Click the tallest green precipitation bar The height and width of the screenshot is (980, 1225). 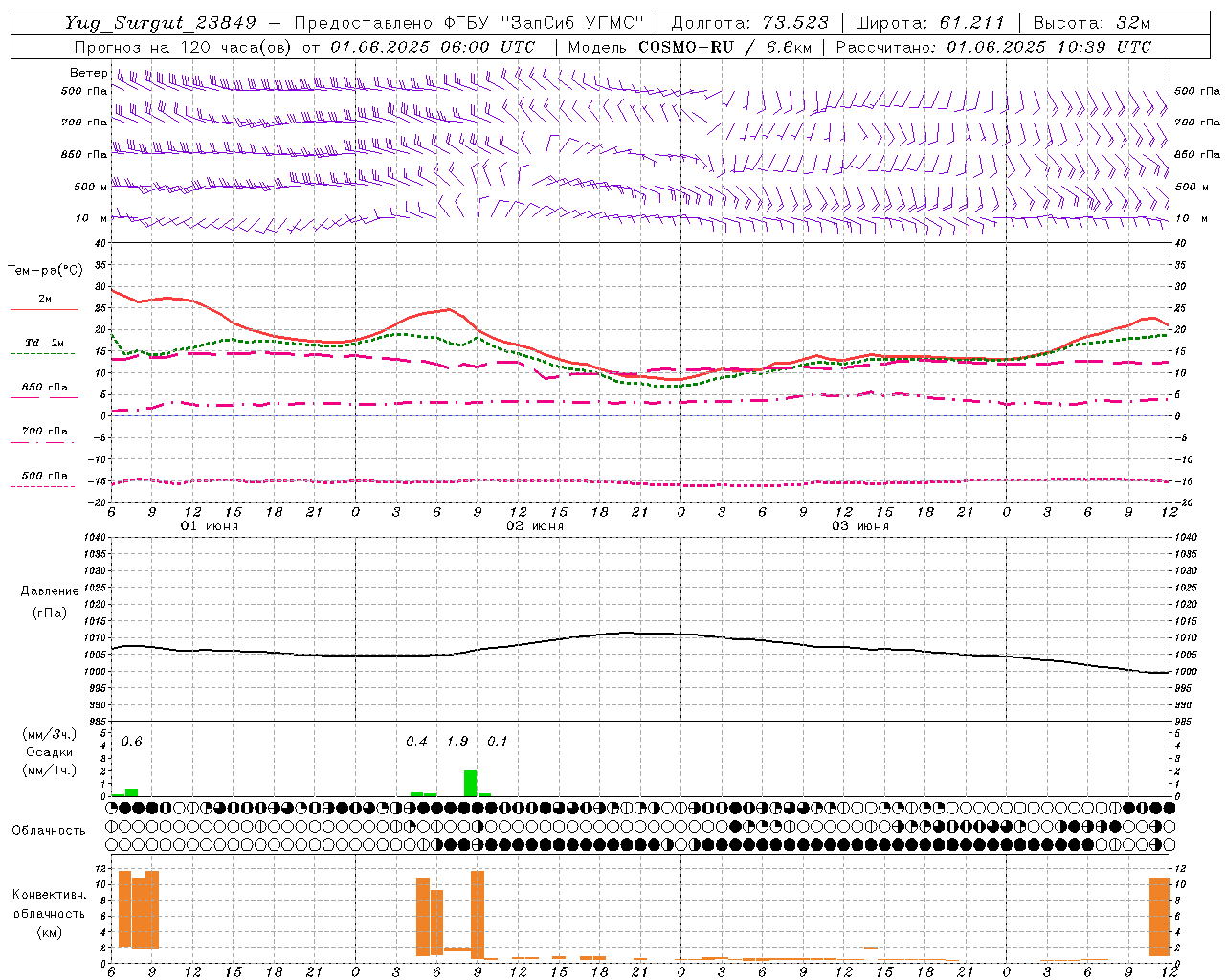click(x=470, y=783)
